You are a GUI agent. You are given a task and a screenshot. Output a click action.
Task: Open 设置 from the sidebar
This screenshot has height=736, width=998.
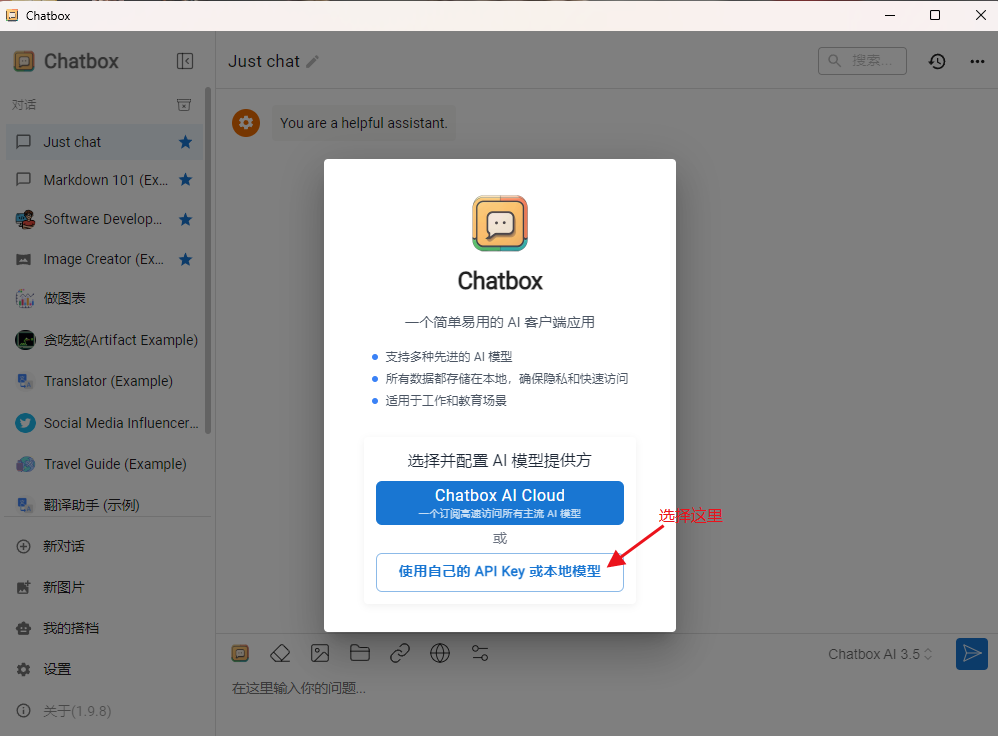55,669
